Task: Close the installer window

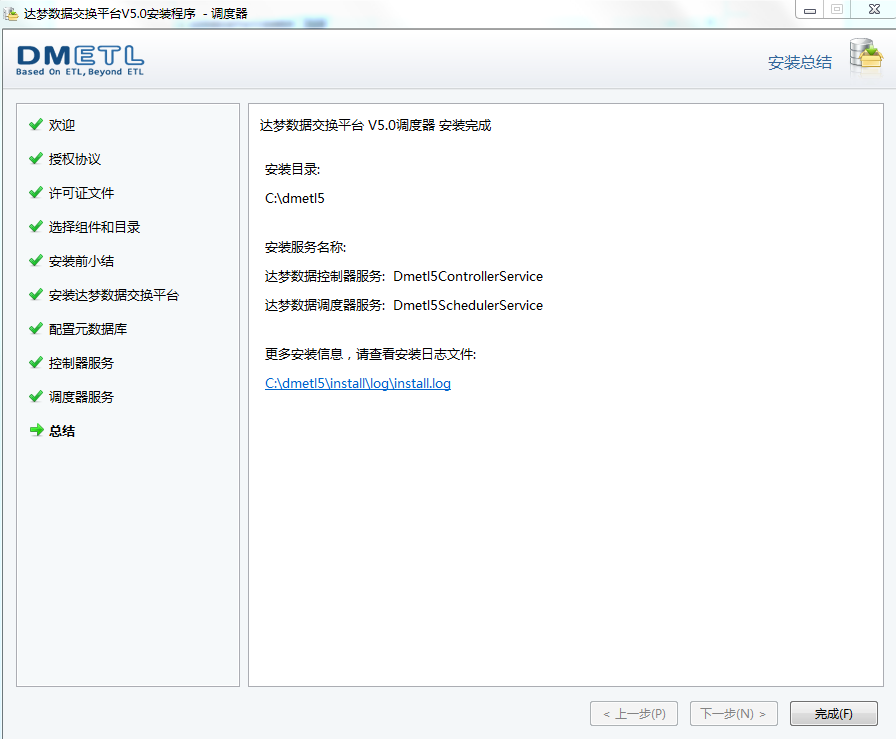Action: point(874,9)
